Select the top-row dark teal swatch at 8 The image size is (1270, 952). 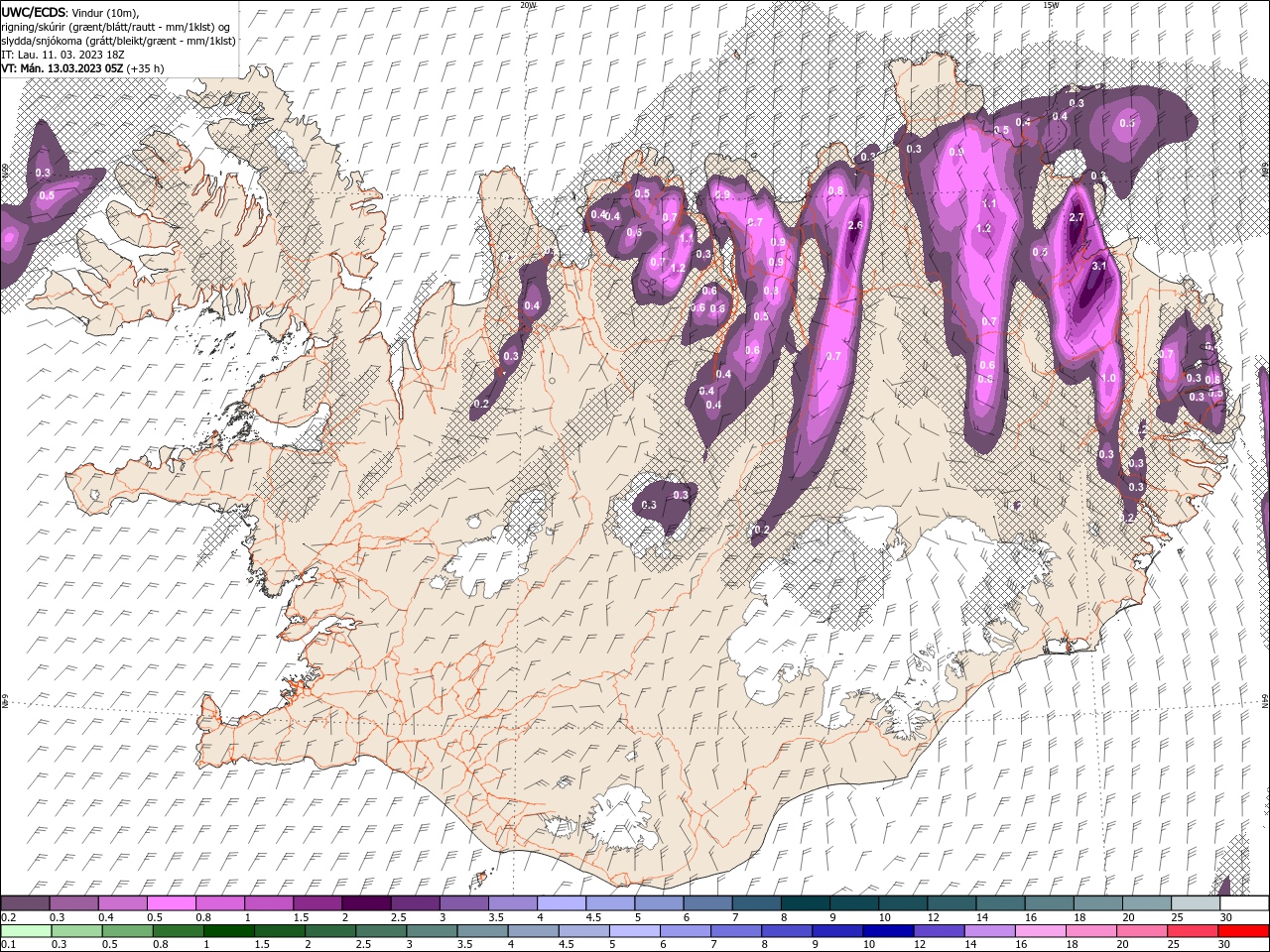(x=805, y=903)
